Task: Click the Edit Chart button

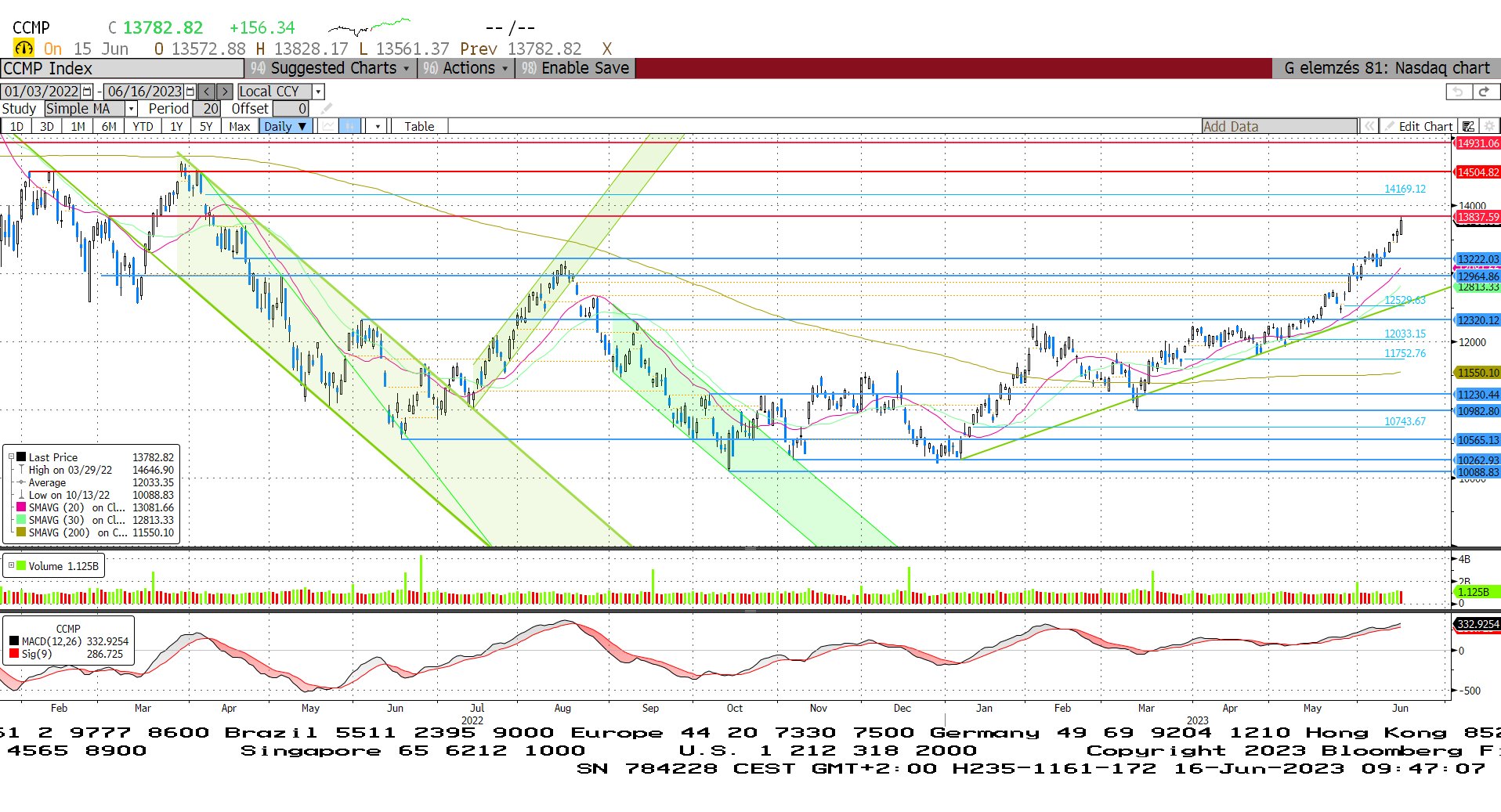Action: pyautogui.click(x=1419, y=126)
